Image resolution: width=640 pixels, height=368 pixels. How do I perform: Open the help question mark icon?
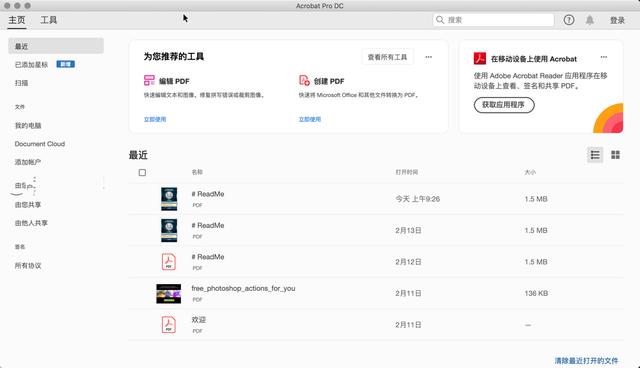coord(569,20)
